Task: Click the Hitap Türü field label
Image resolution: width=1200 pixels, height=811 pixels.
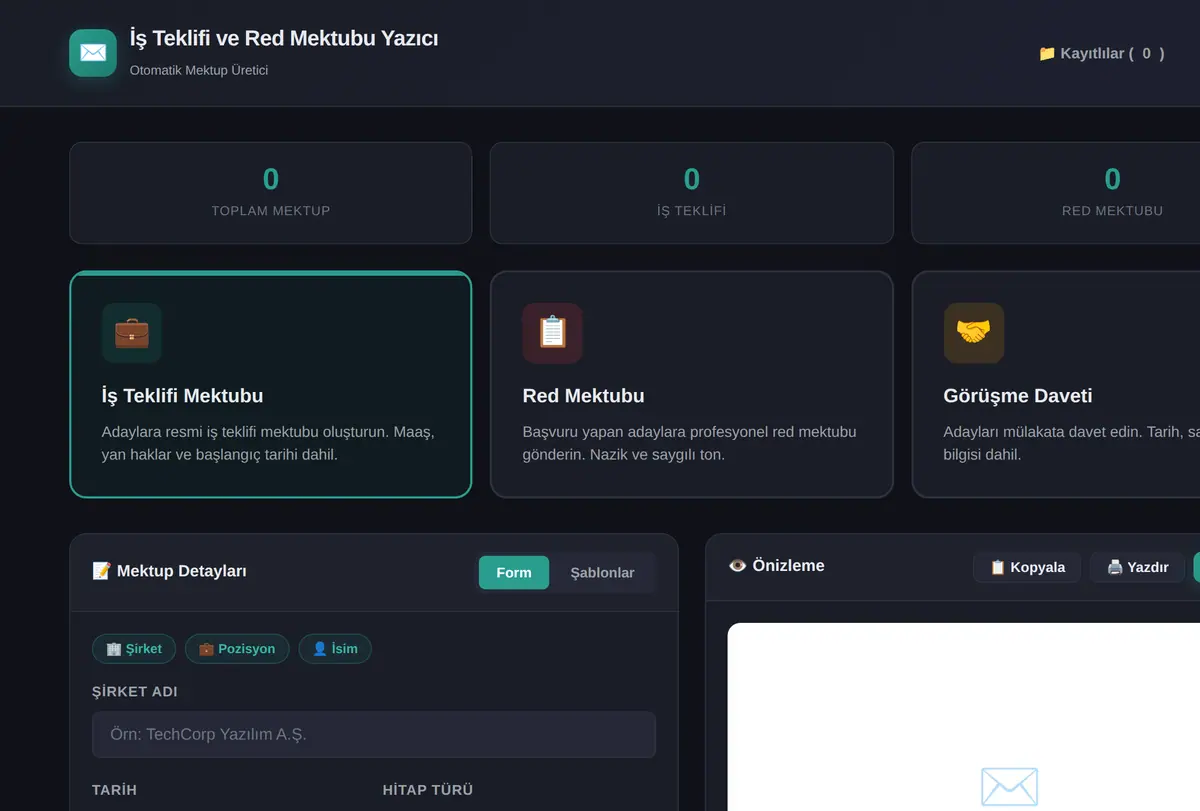Action: tap(428, 790)
